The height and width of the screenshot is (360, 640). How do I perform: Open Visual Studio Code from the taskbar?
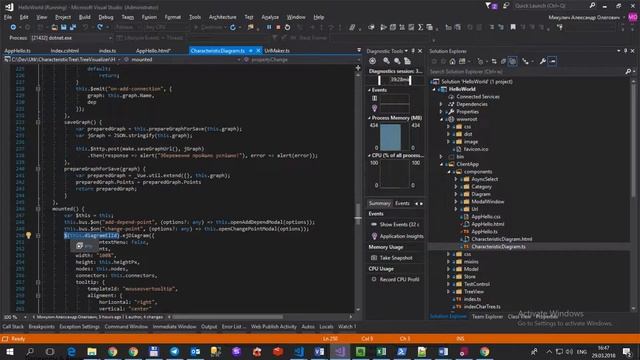pyautogui.click(x=298, y=351)
